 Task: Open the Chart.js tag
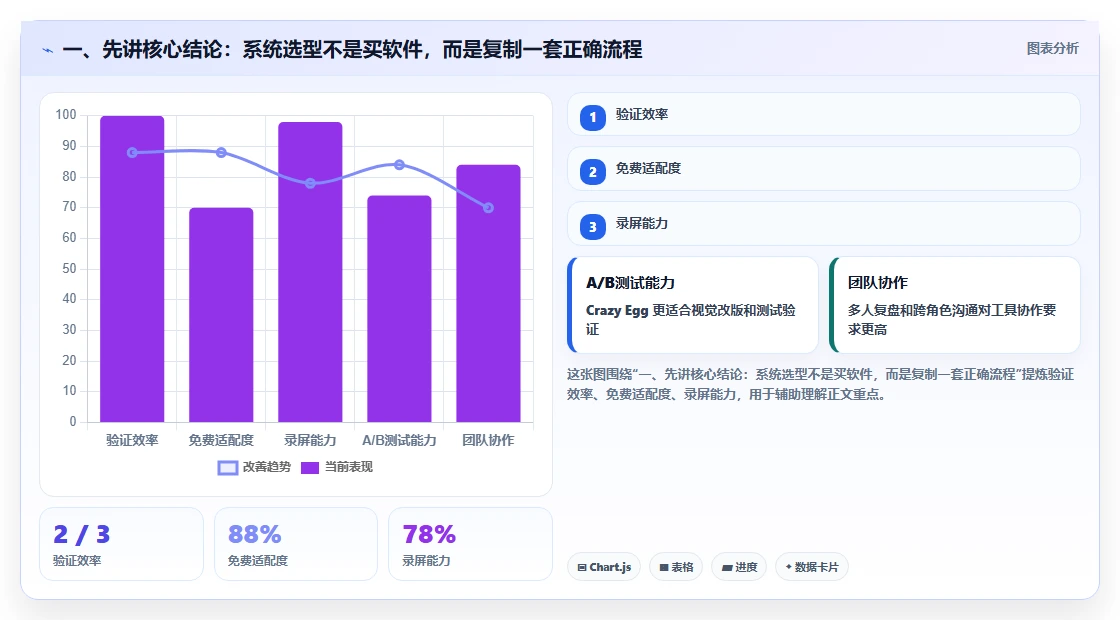(604, 567)
